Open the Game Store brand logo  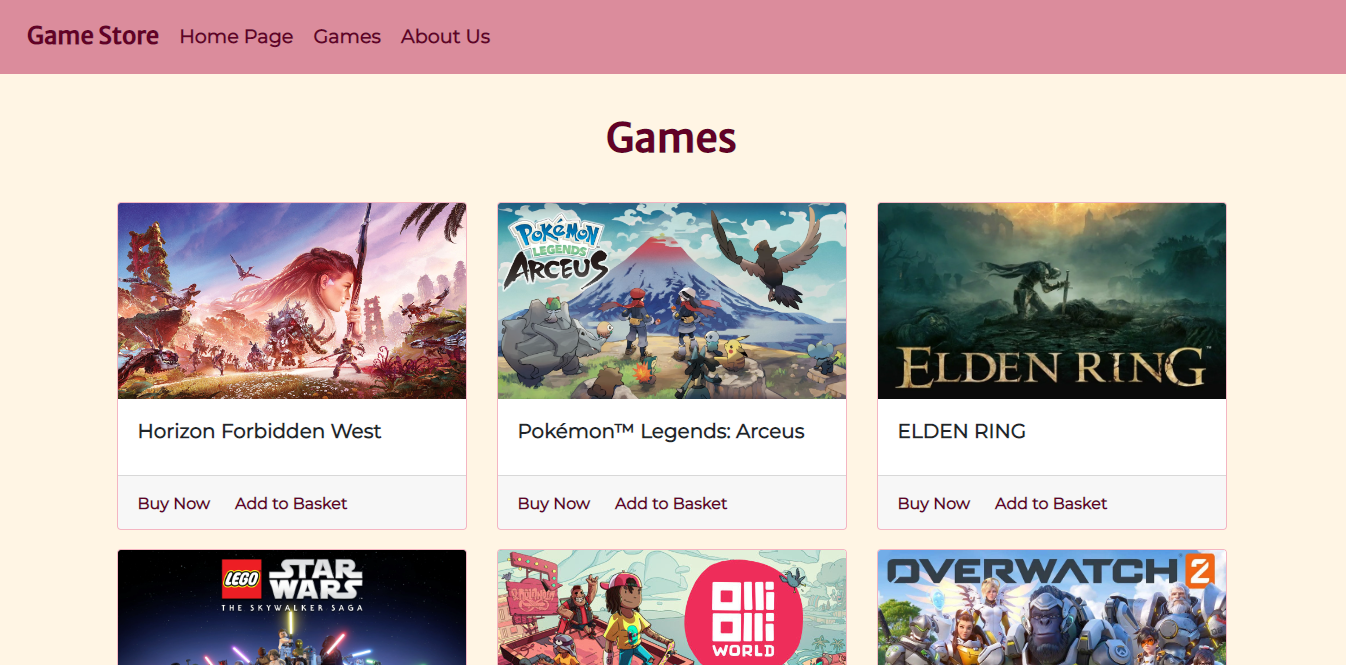[x=93, y=36]
